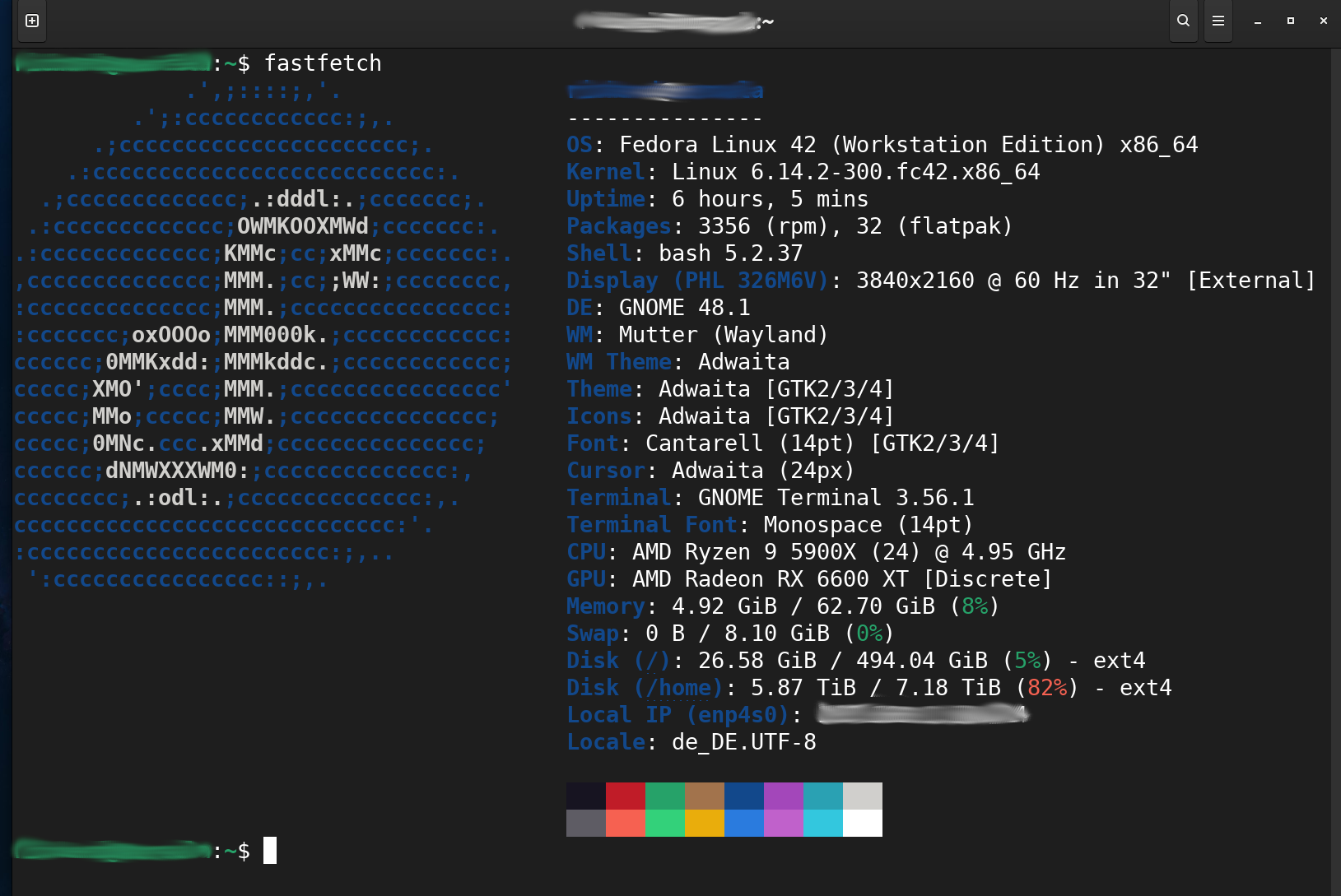
Task: Close the terminal window
Action: point(1324,21)
